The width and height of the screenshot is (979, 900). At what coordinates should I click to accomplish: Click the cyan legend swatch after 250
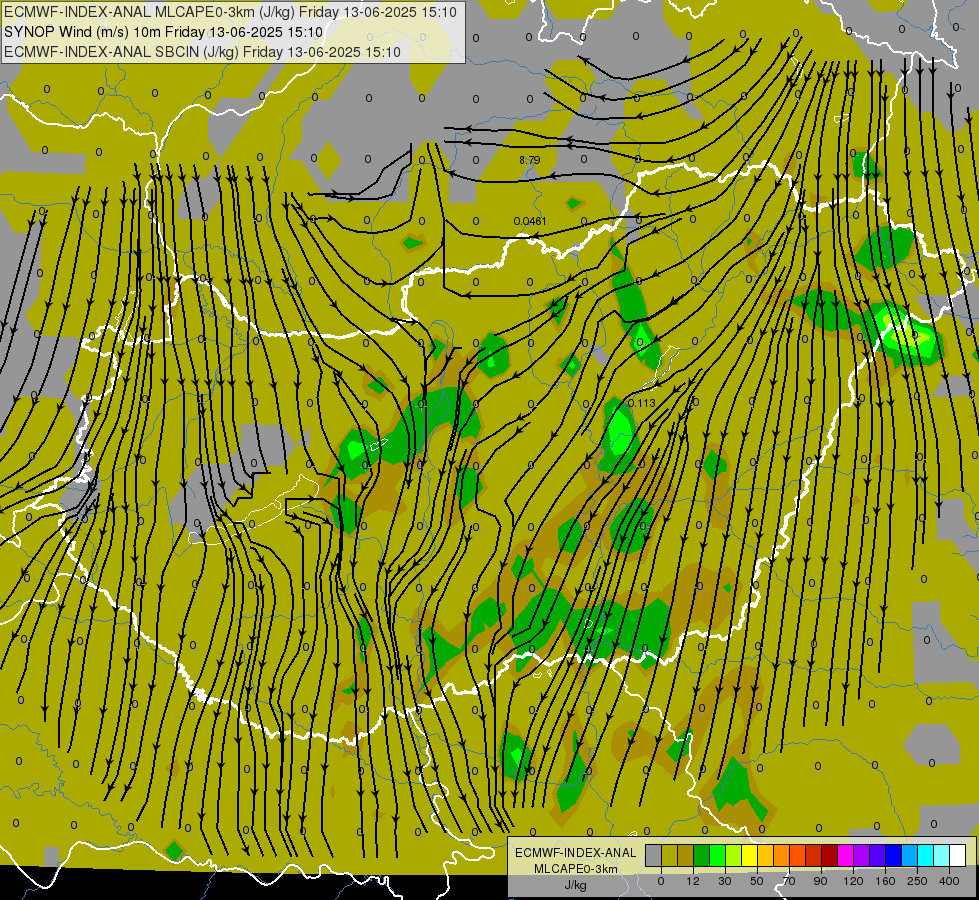click(925, 855)
